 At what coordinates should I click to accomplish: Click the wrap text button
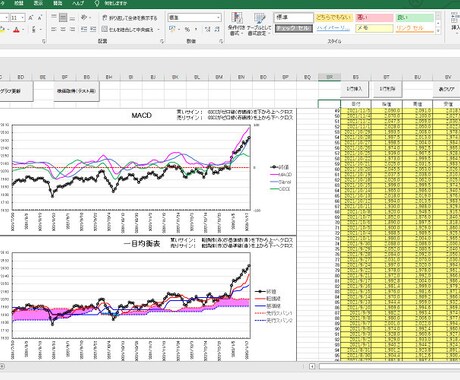pos(129,18)
